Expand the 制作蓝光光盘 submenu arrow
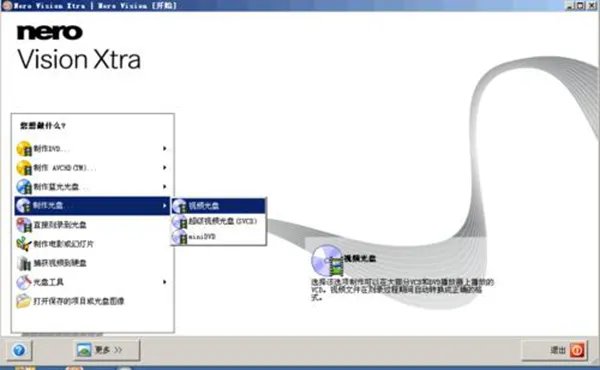Image resolution: width=600 pixels, height=370 pixels. (165, 187)
